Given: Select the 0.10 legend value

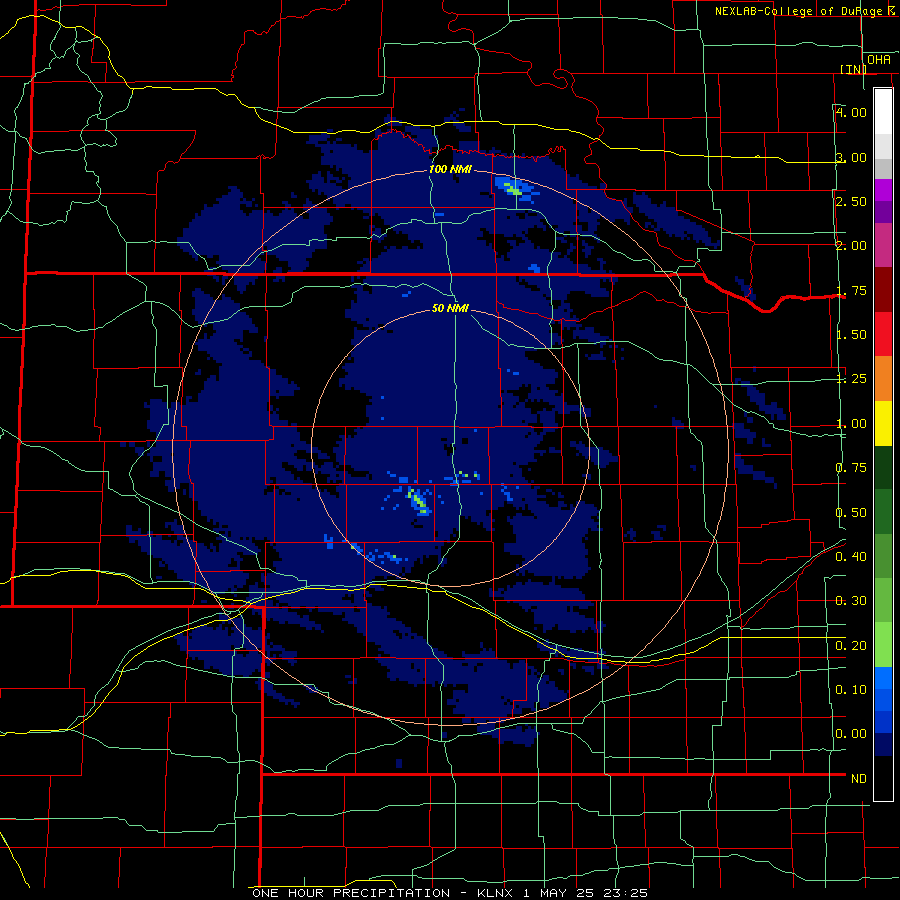Looking at the screenshot, I should 851,690.
